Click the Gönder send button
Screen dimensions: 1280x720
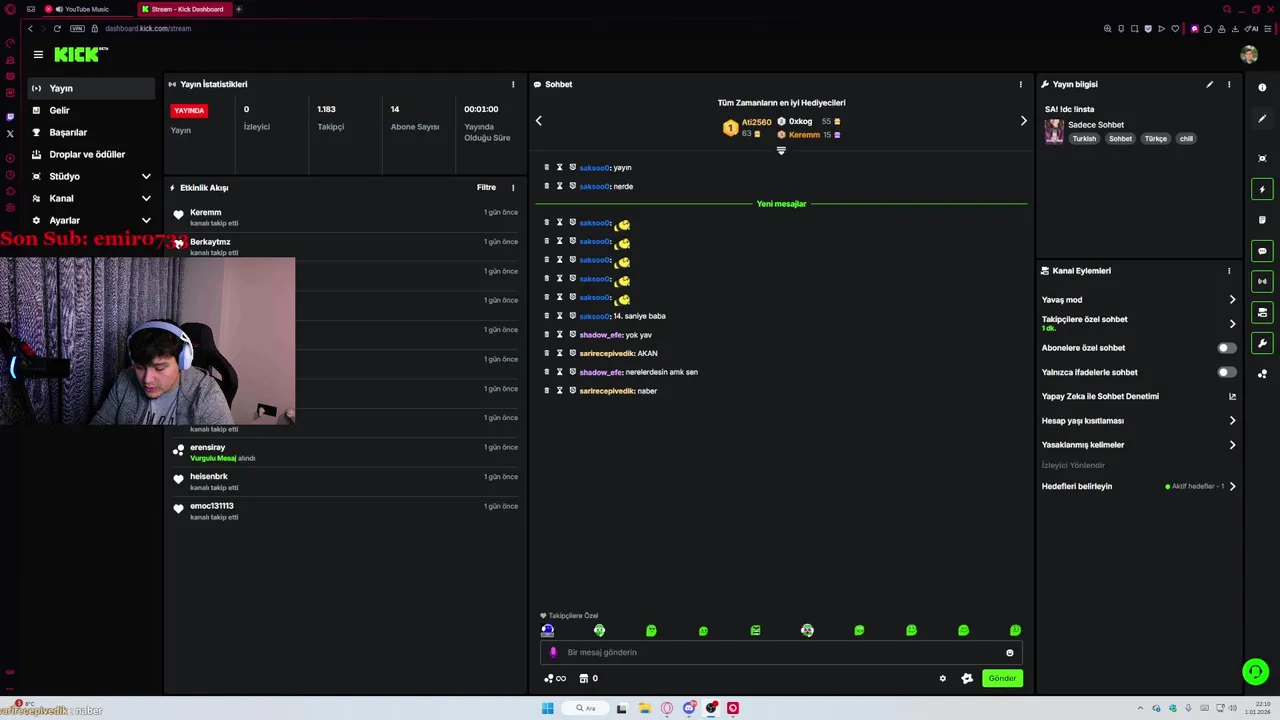click(1002, 678)
